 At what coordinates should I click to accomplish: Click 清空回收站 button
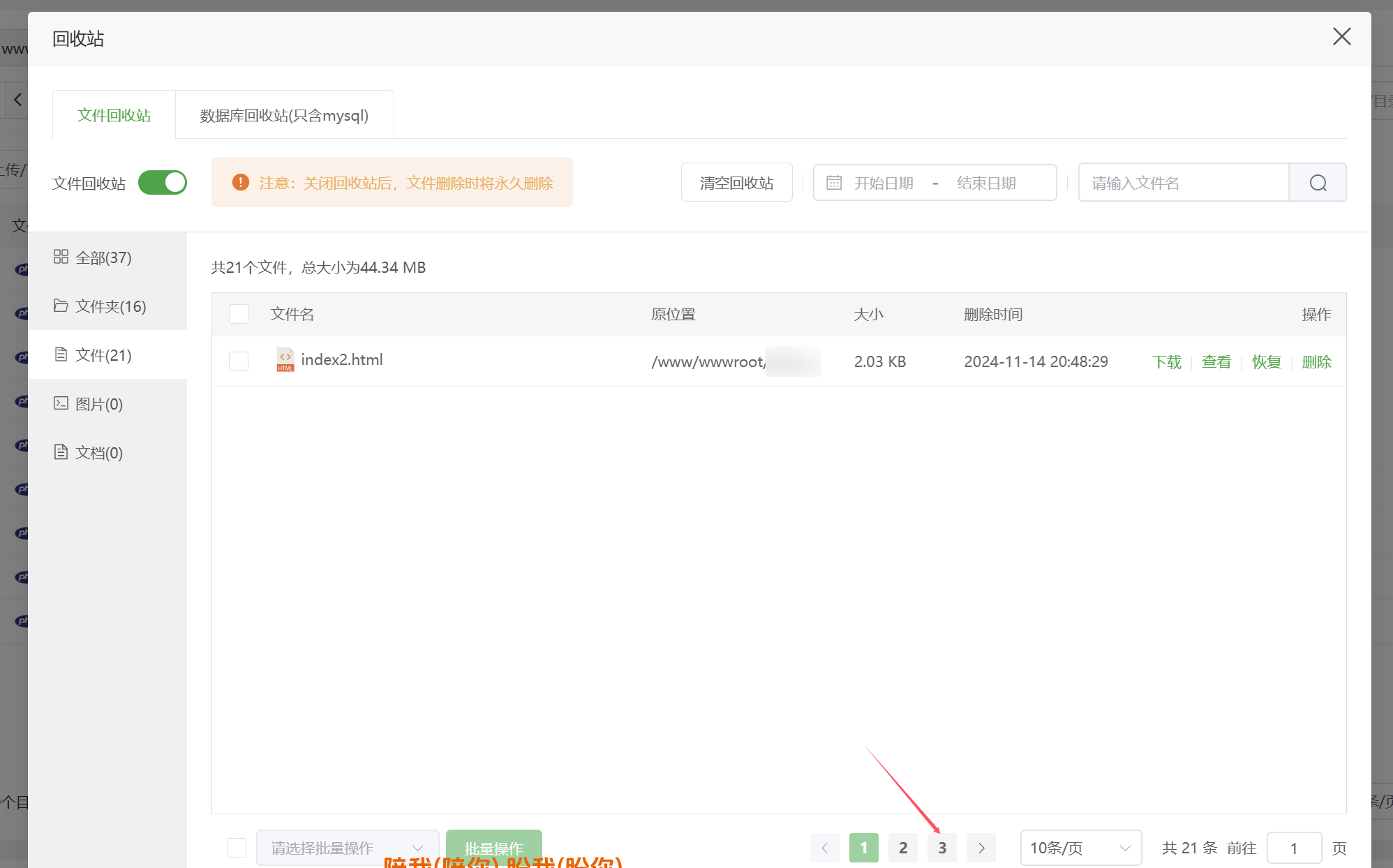(736, 183)
